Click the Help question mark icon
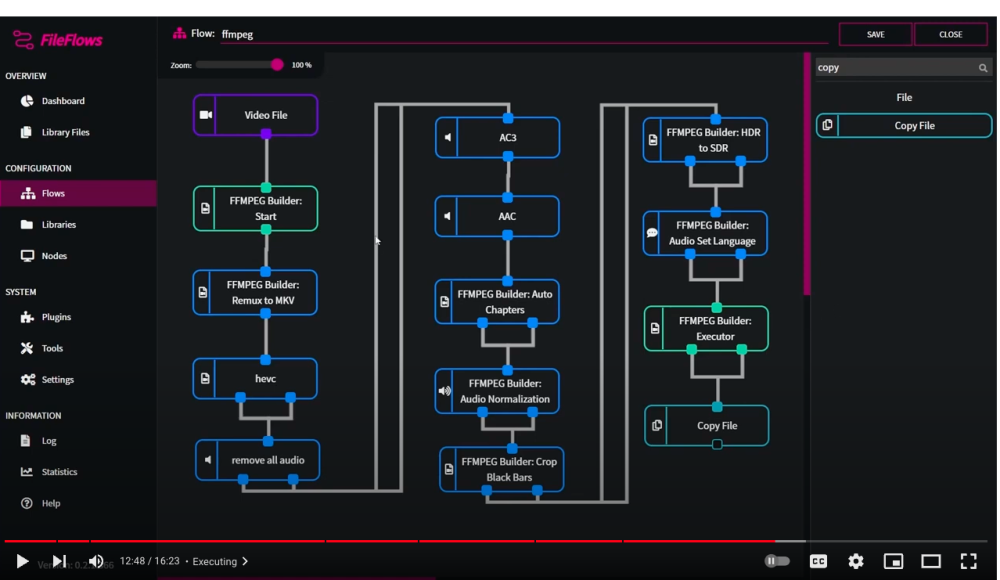This screenshot has height=580, width=1000. pyautogui.click(x=26, y=503)
